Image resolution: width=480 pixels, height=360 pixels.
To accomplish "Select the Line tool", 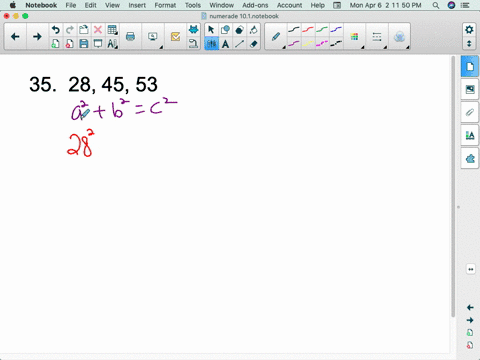I will (x=239, y=44).
